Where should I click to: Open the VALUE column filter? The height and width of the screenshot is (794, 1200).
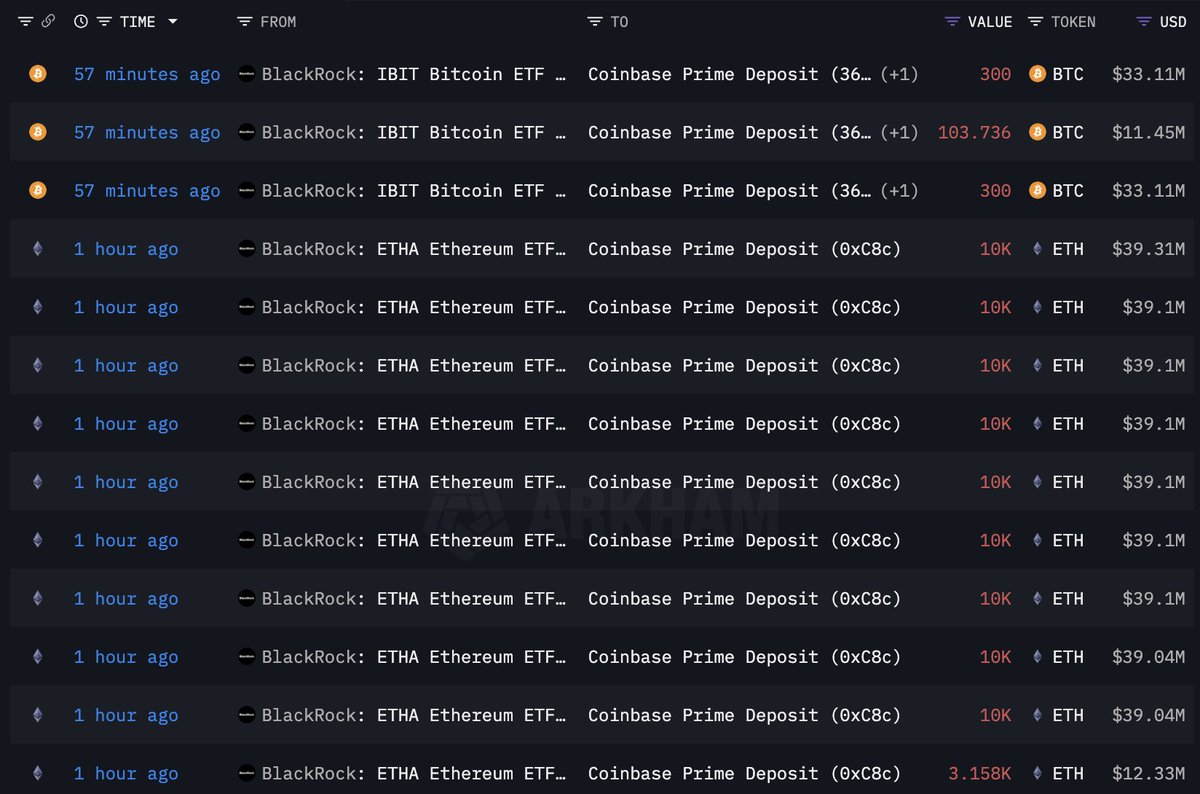click(952, 22)
